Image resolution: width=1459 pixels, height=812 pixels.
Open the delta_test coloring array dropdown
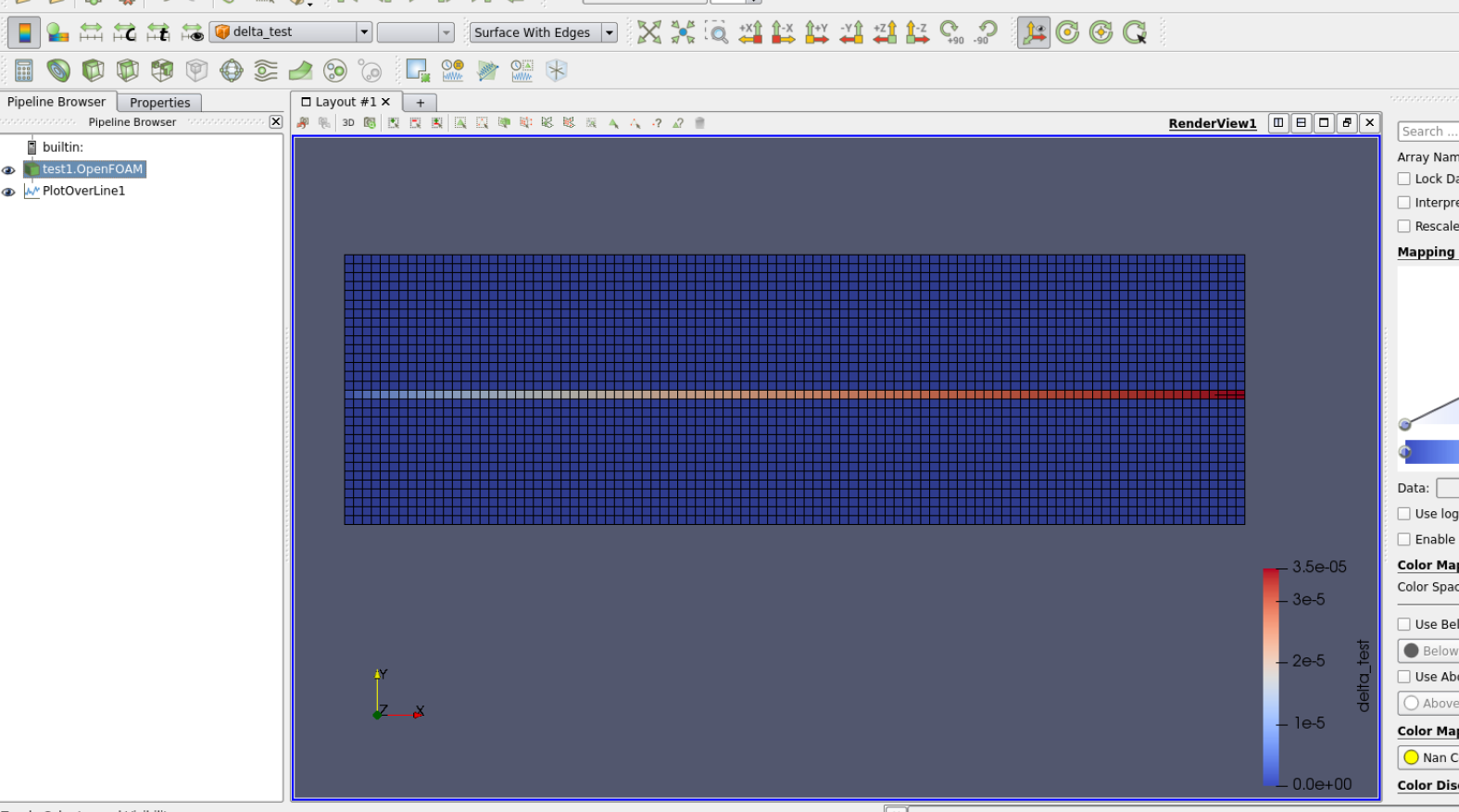pos(292,32)
